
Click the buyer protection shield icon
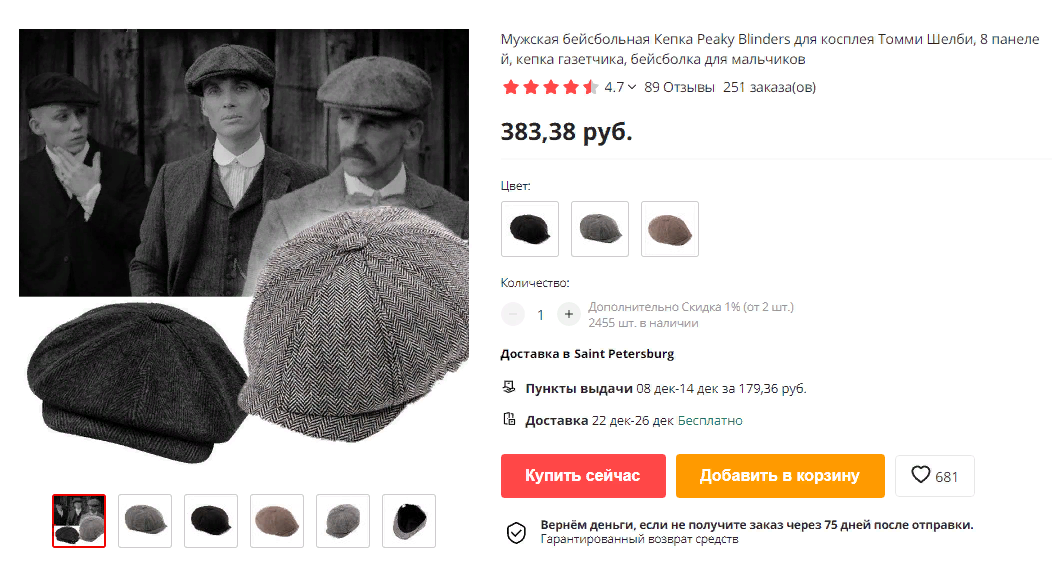tap(516, 533)
